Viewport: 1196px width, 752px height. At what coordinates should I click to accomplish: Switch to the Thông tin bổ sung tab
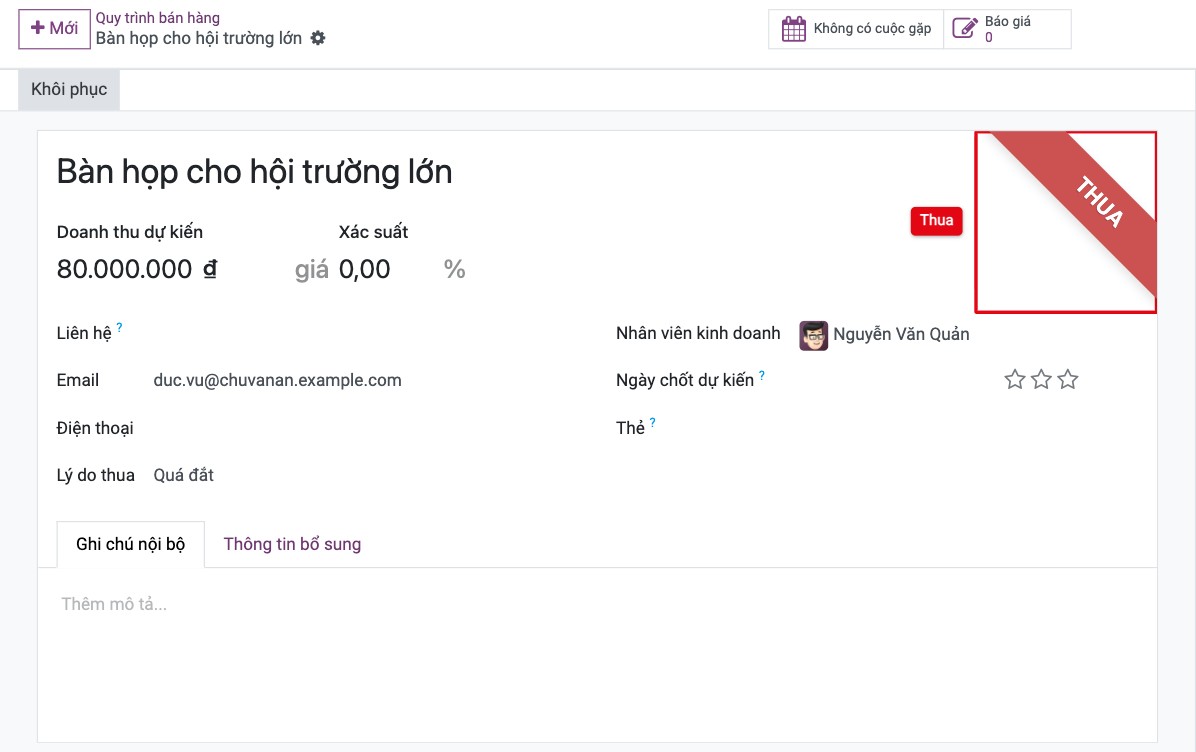[x=292, y=544]
